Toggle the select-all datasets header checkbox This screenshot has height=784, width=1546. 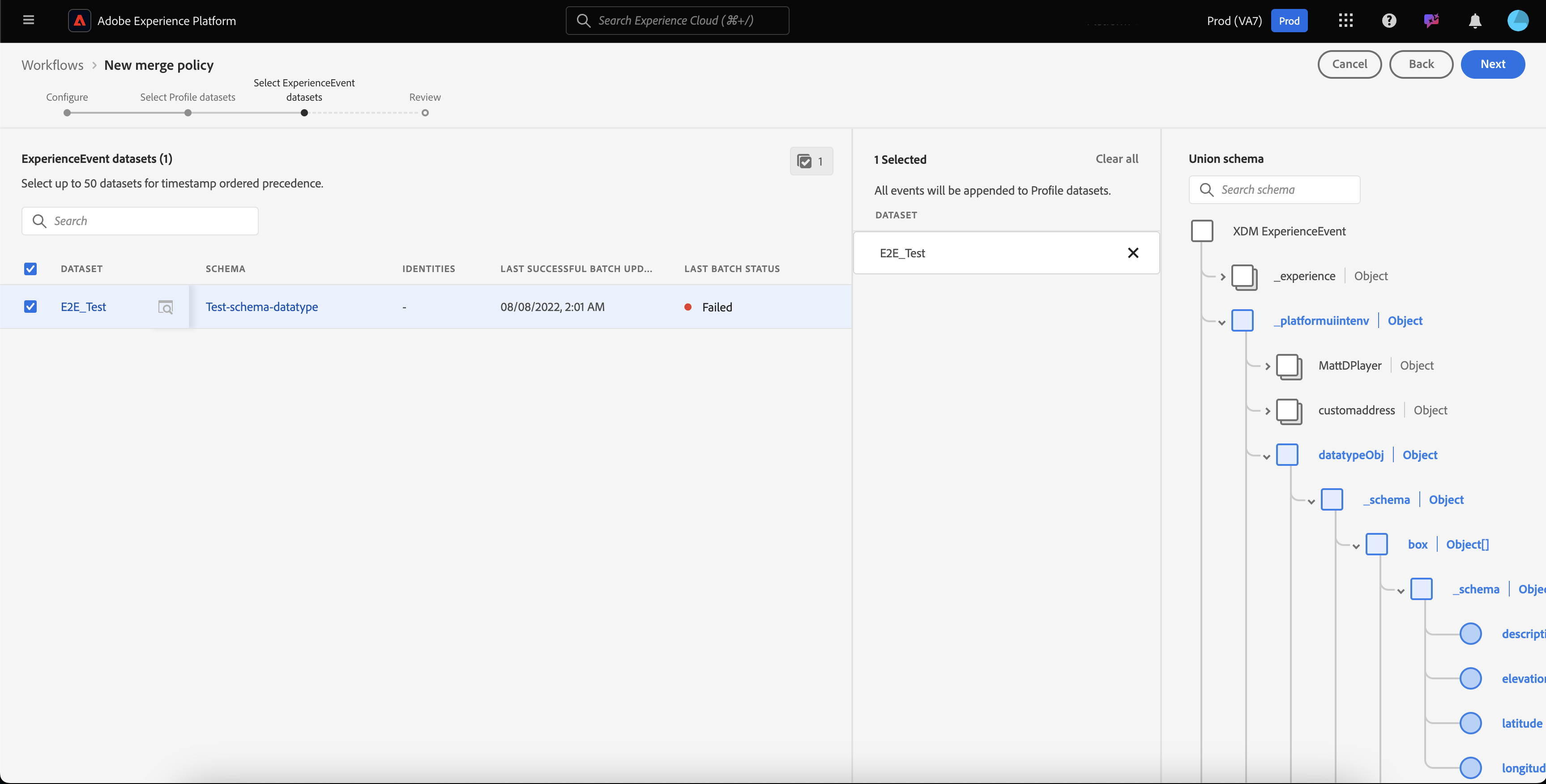click(30, 269)
